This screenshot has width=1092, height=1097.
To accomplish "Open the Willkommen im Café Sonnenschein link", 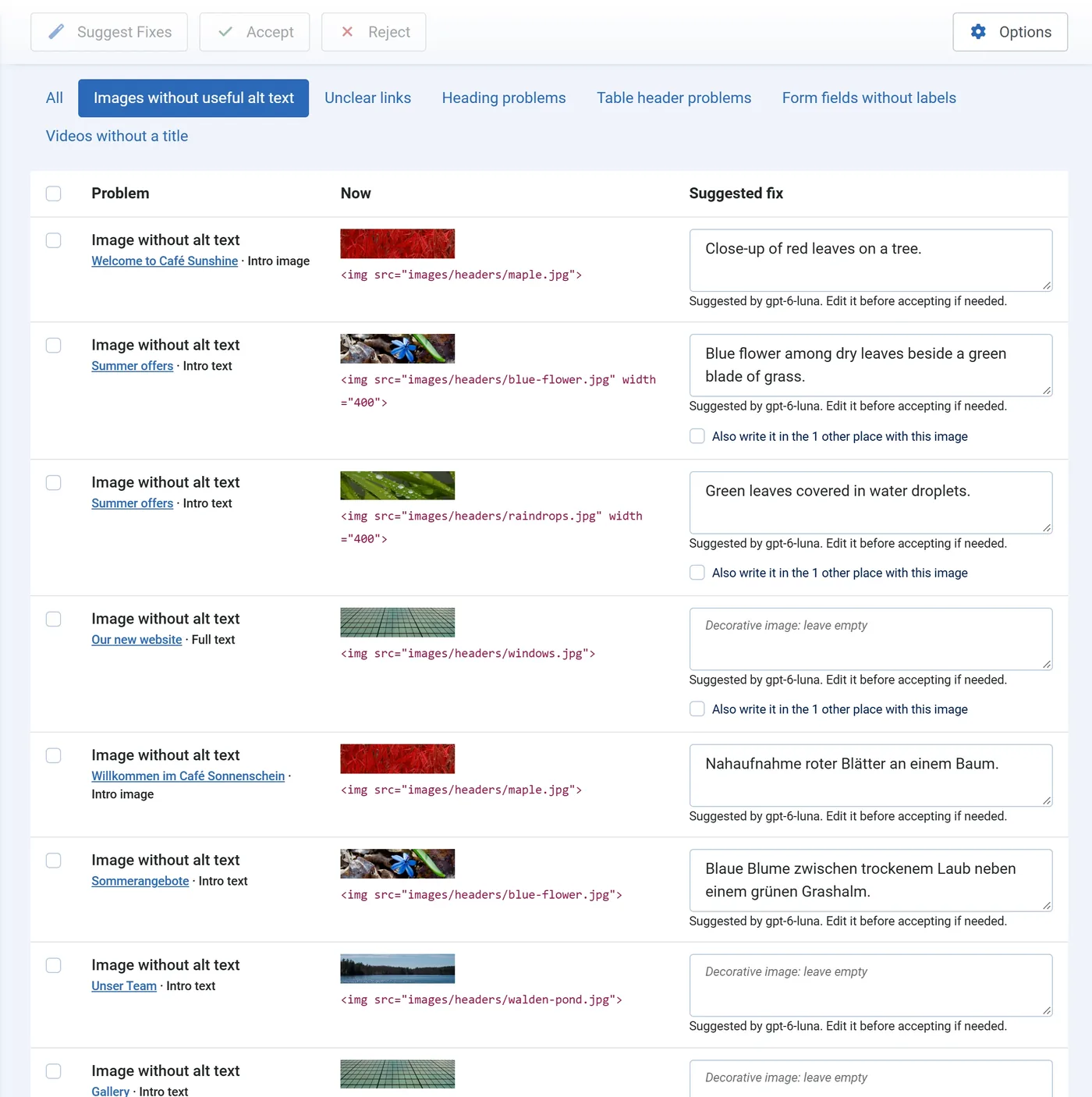I will (x=188, y=776).
